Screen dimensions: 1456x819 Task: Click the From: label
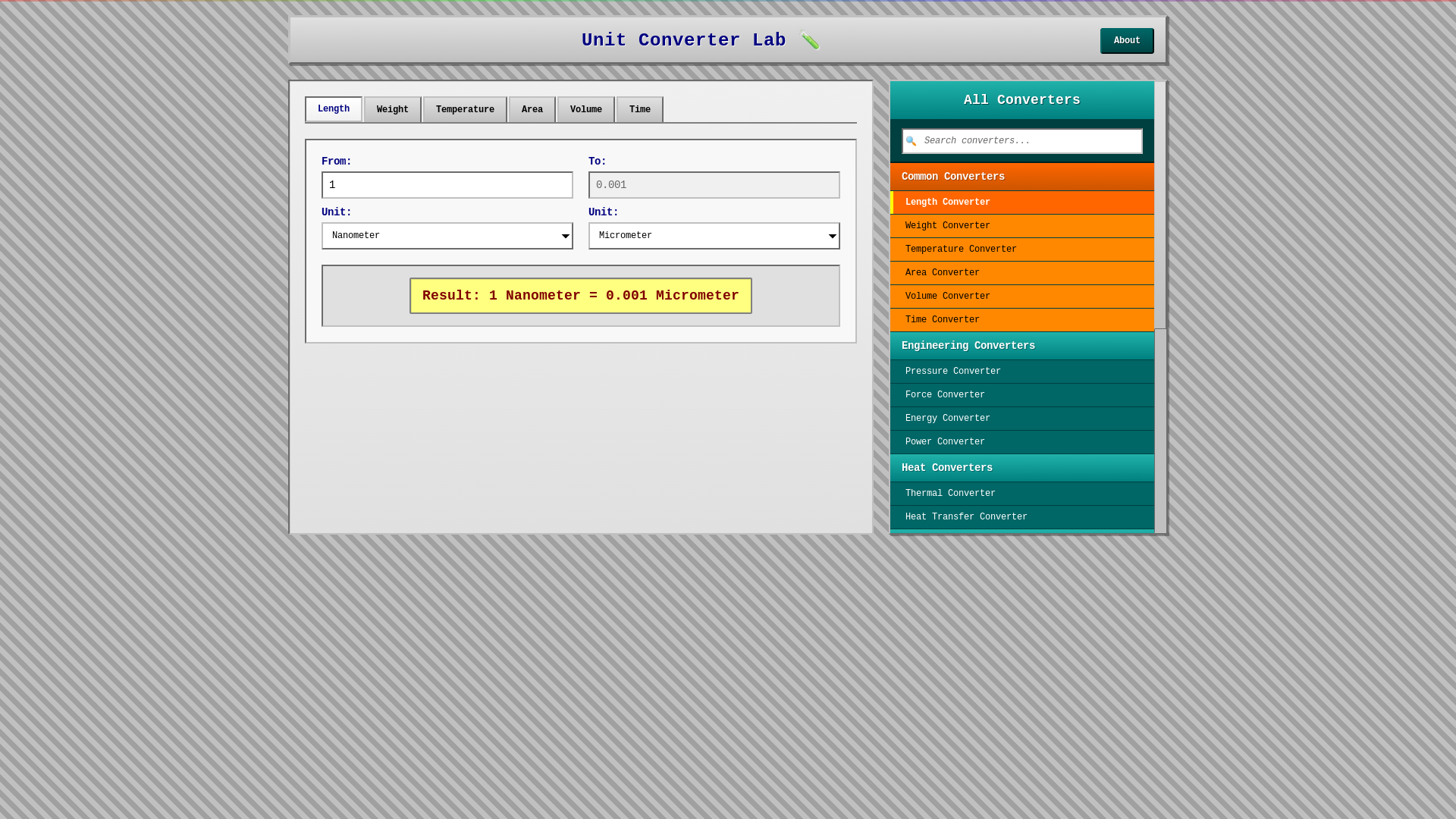pyautogui.click(x=337, y=162)
